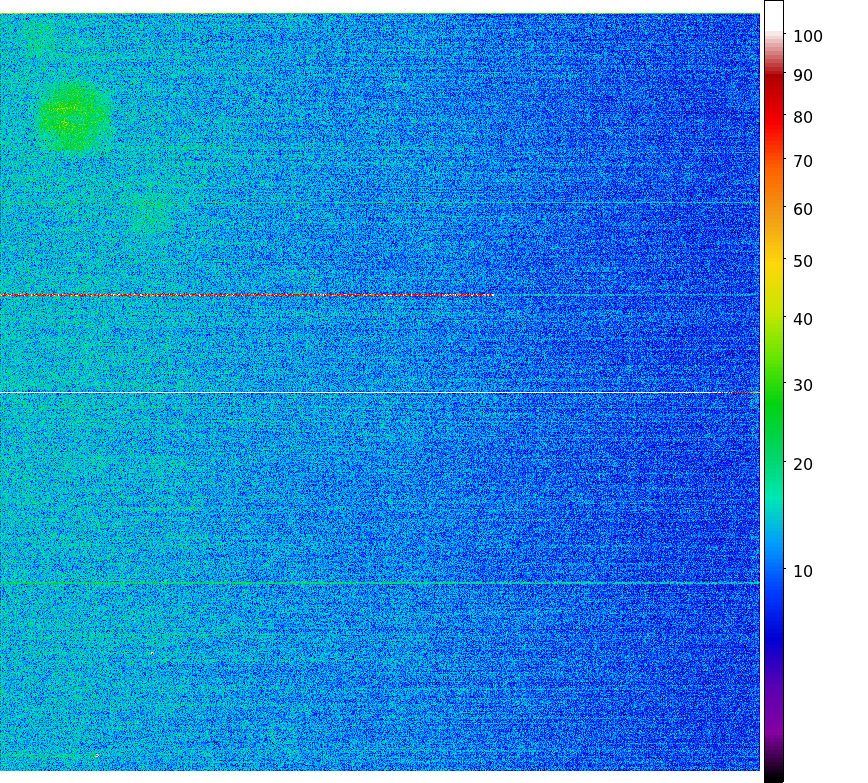Click the colorbar label 70
This screenshot has height=783, width=868.
coord(803,161)
